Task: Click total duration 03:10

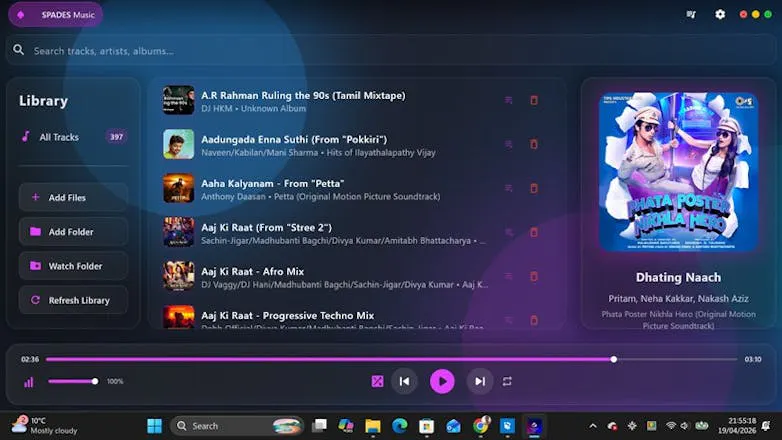Action: pyautogui.click(x=753, y=359)
